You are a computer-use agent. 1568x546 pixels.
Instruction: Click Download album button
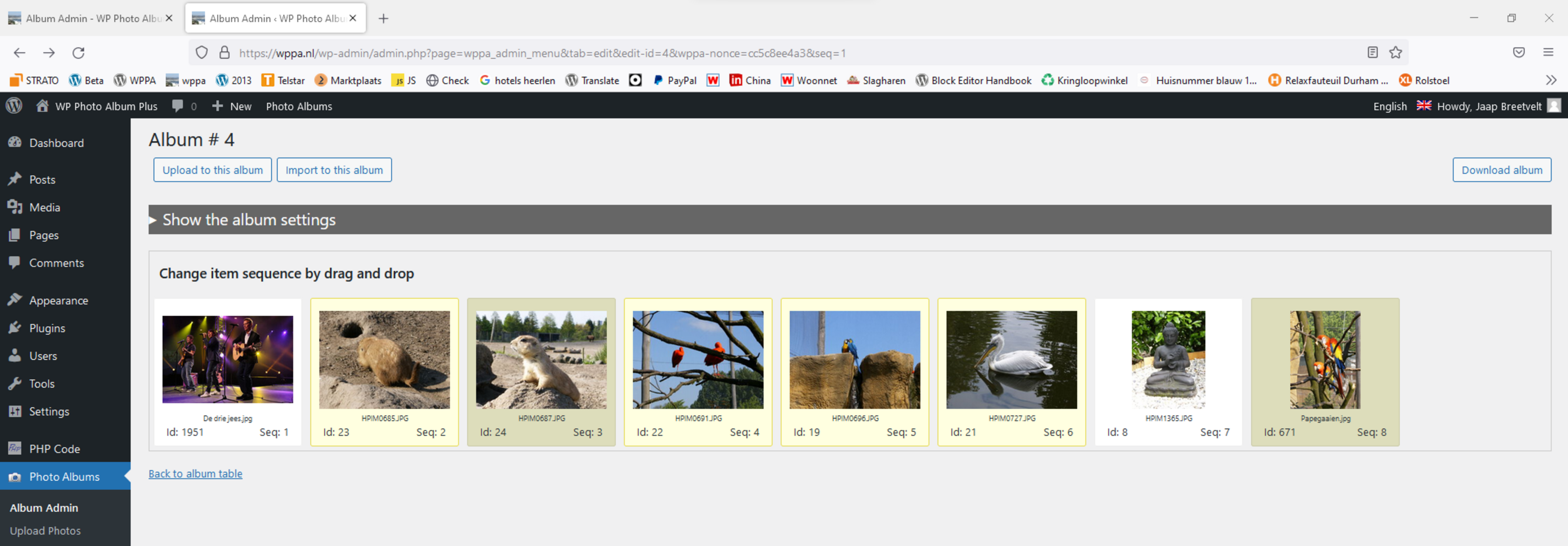tap(1501, 170)
